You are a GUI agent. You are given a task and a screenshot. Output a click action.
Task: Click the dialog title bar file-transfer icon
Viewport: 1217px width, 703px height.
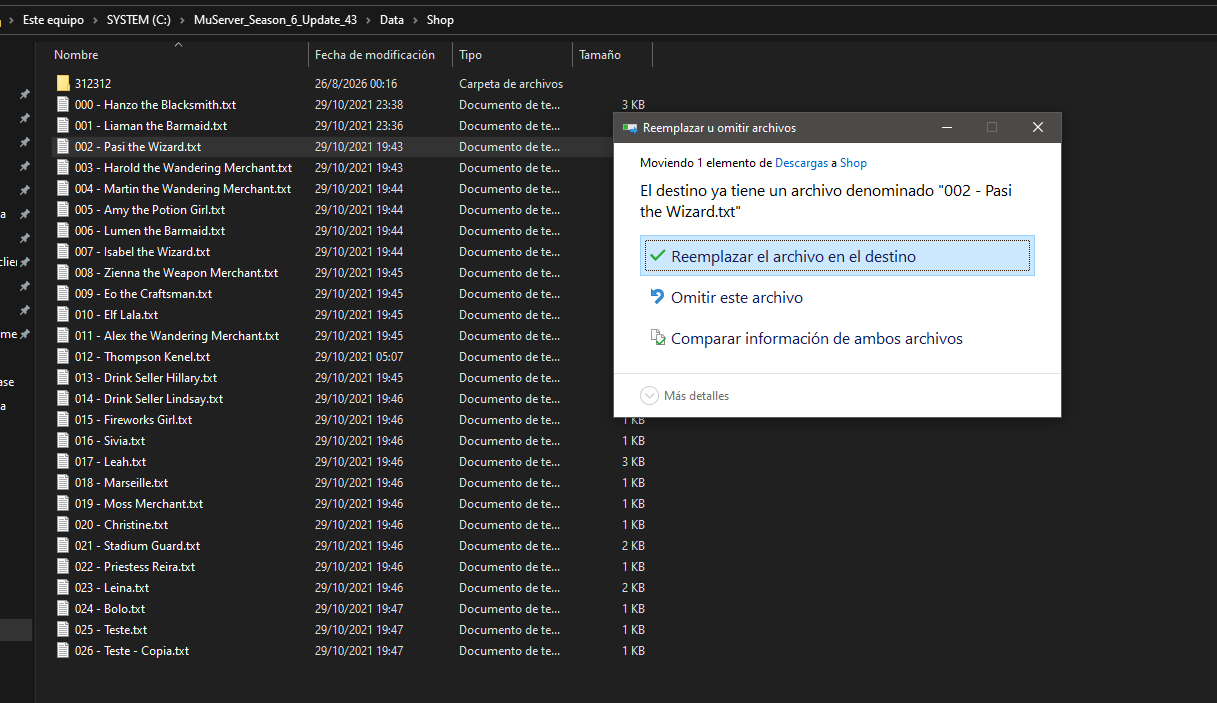click(630, 128)
